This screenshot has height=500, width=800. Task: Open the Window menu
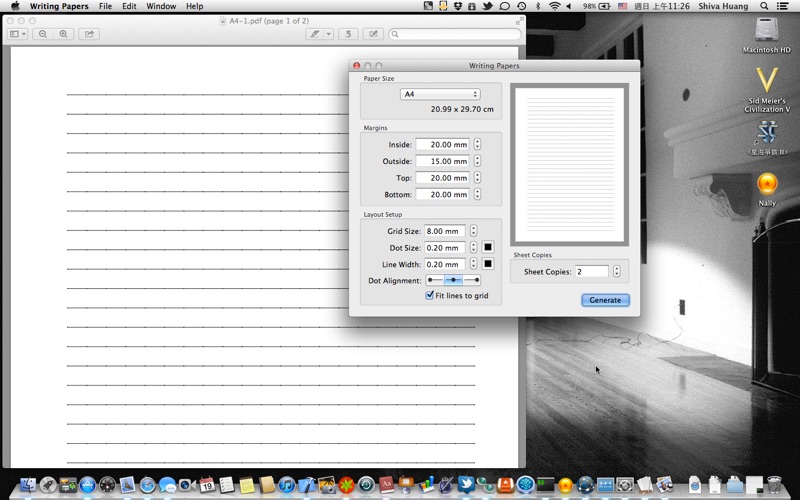(x=161, y=6)
